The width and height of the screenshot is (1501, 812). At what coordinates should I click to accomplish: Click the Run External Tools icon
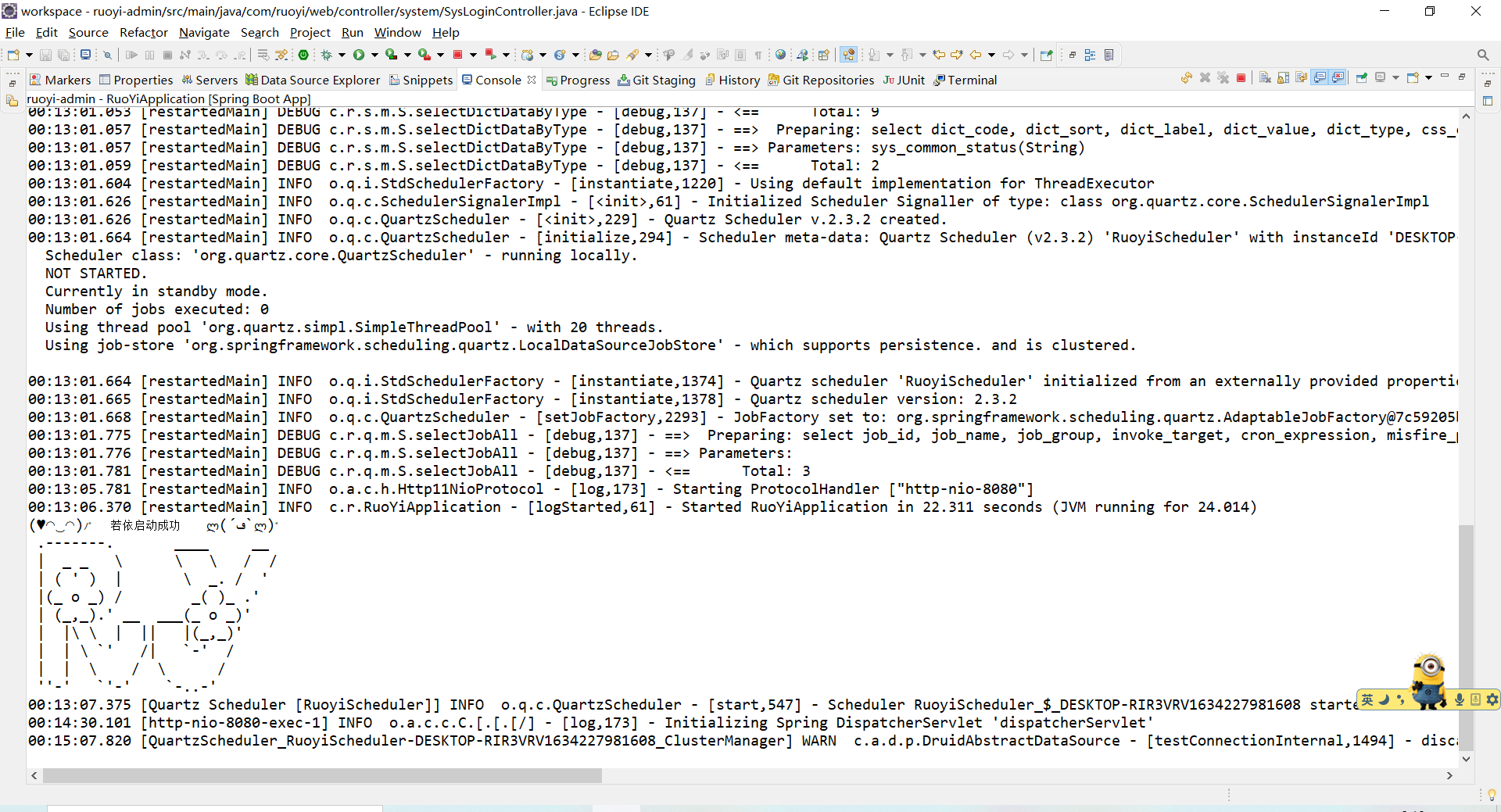point(424,55)
